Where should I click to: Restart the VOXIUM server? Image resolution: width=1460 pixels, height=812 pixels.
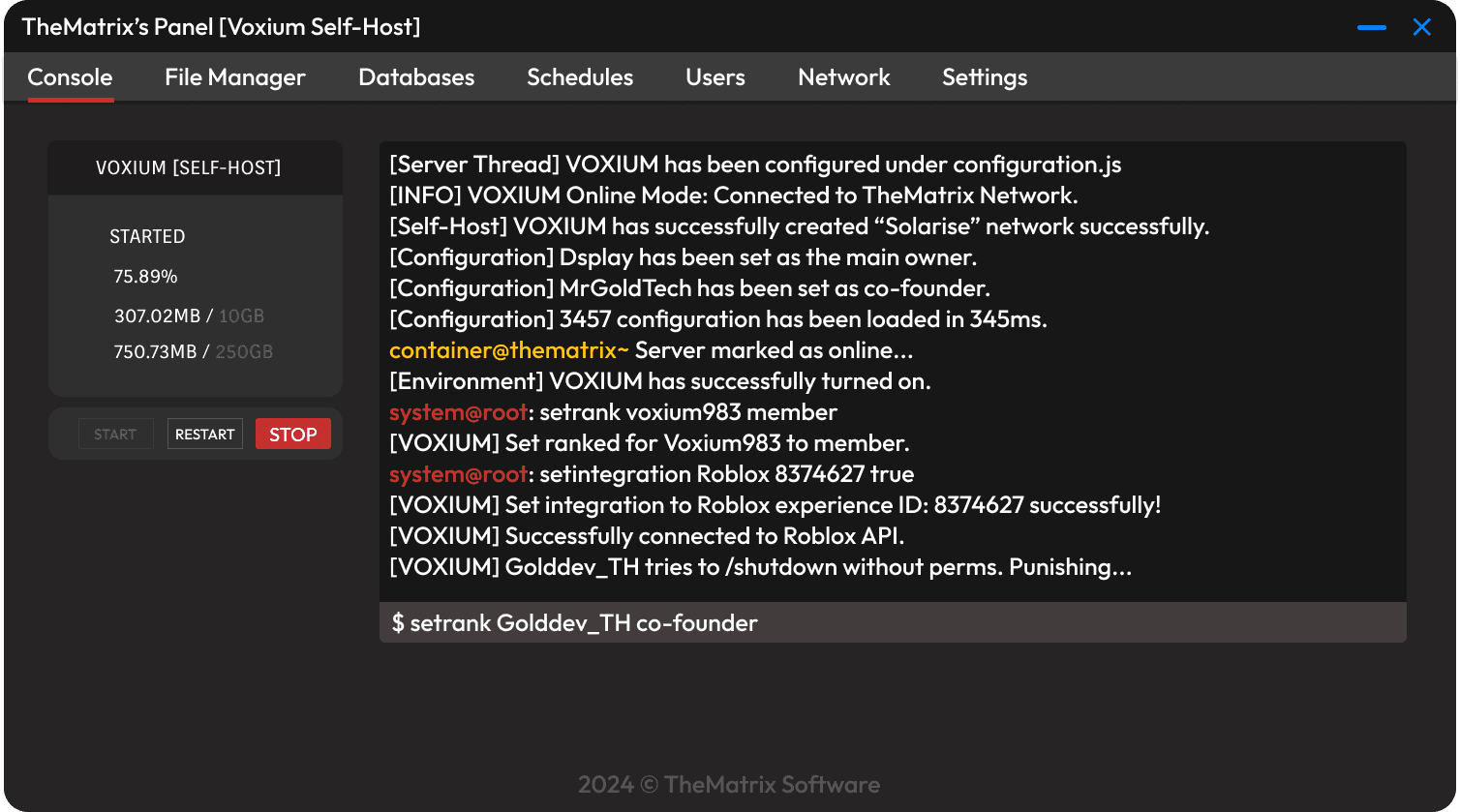[x=204, y=434]
